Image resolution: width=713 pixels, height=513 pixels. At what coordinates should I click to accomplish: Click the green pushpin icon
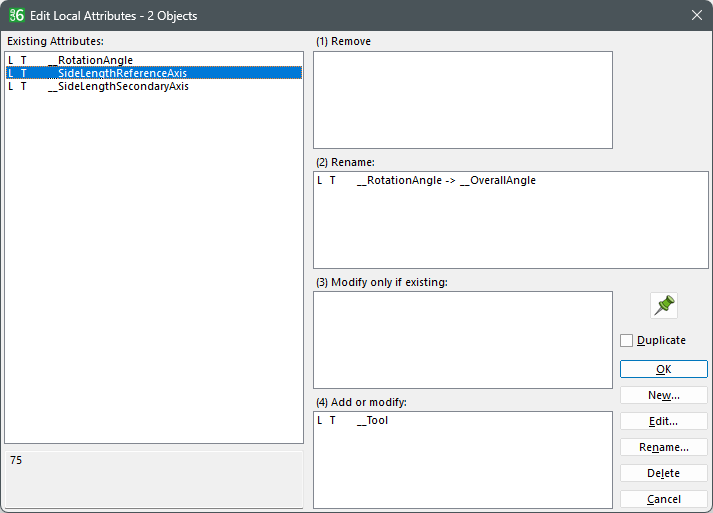[663, 305]
